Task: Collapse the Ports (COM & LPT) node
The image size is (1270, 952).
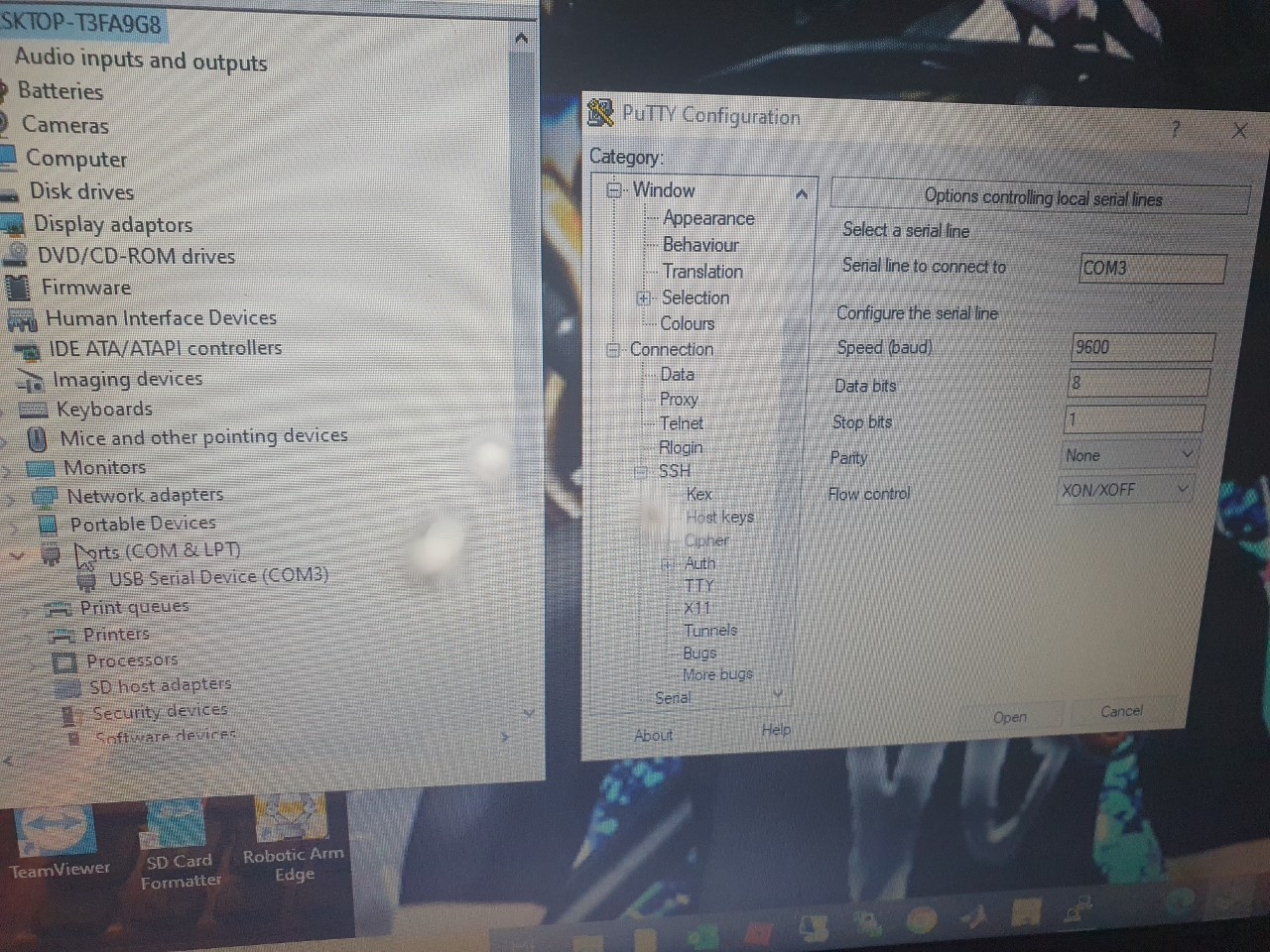Action: 17,556
